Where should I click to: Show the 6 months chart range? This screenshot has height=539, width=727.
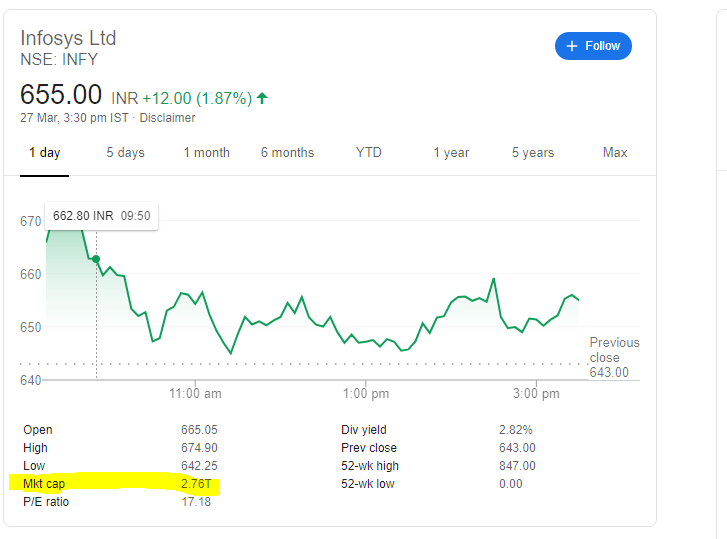coord(287,153)
